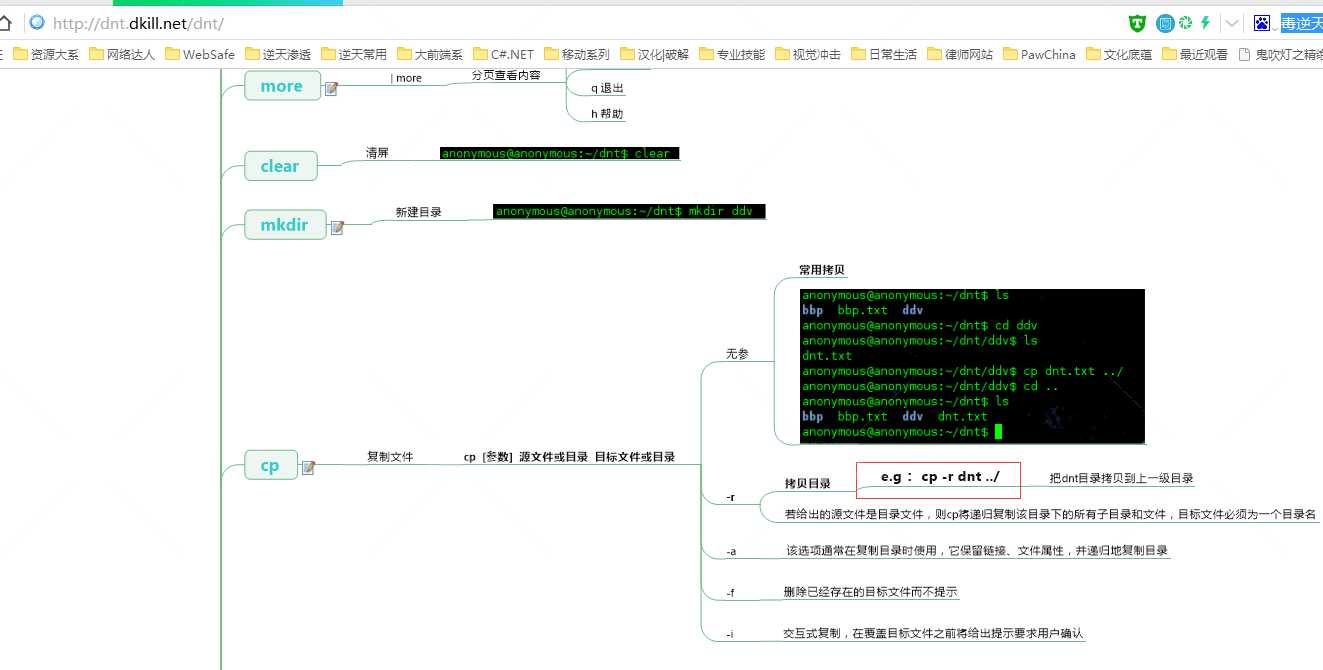Open the Baidu paw search engine selector
Image resolution: width=1323 pixels, height=670 pixels.
pos(1262,23)
